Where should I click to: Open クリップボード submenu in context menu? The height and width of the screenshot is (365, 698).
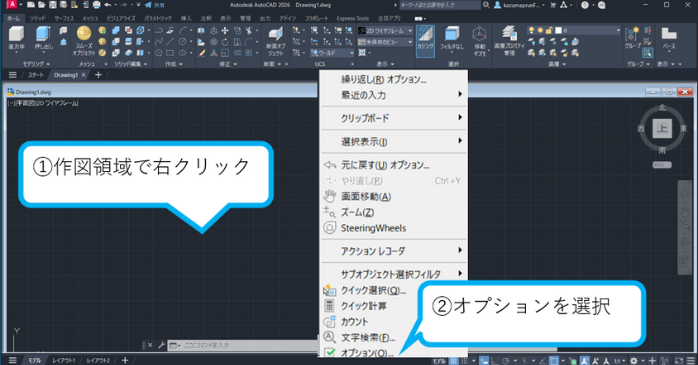394,118
